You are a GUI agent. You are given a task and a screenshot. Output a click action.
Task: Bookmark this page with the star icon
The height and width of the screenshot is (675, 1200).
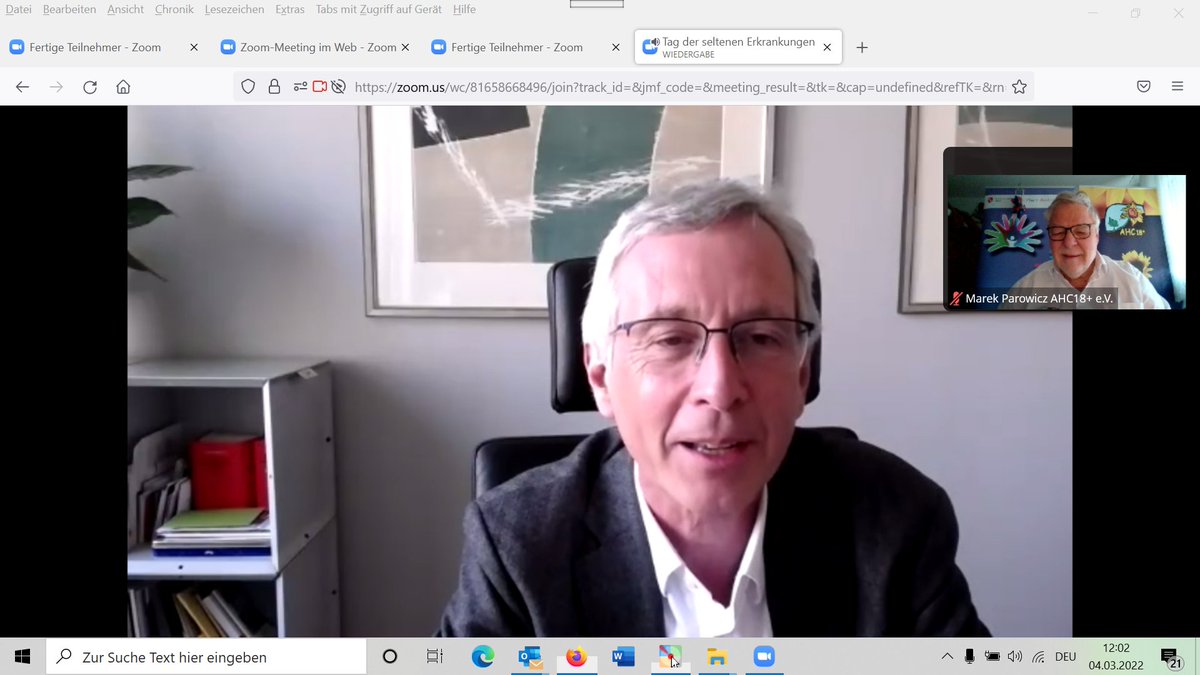(1019, 87)
